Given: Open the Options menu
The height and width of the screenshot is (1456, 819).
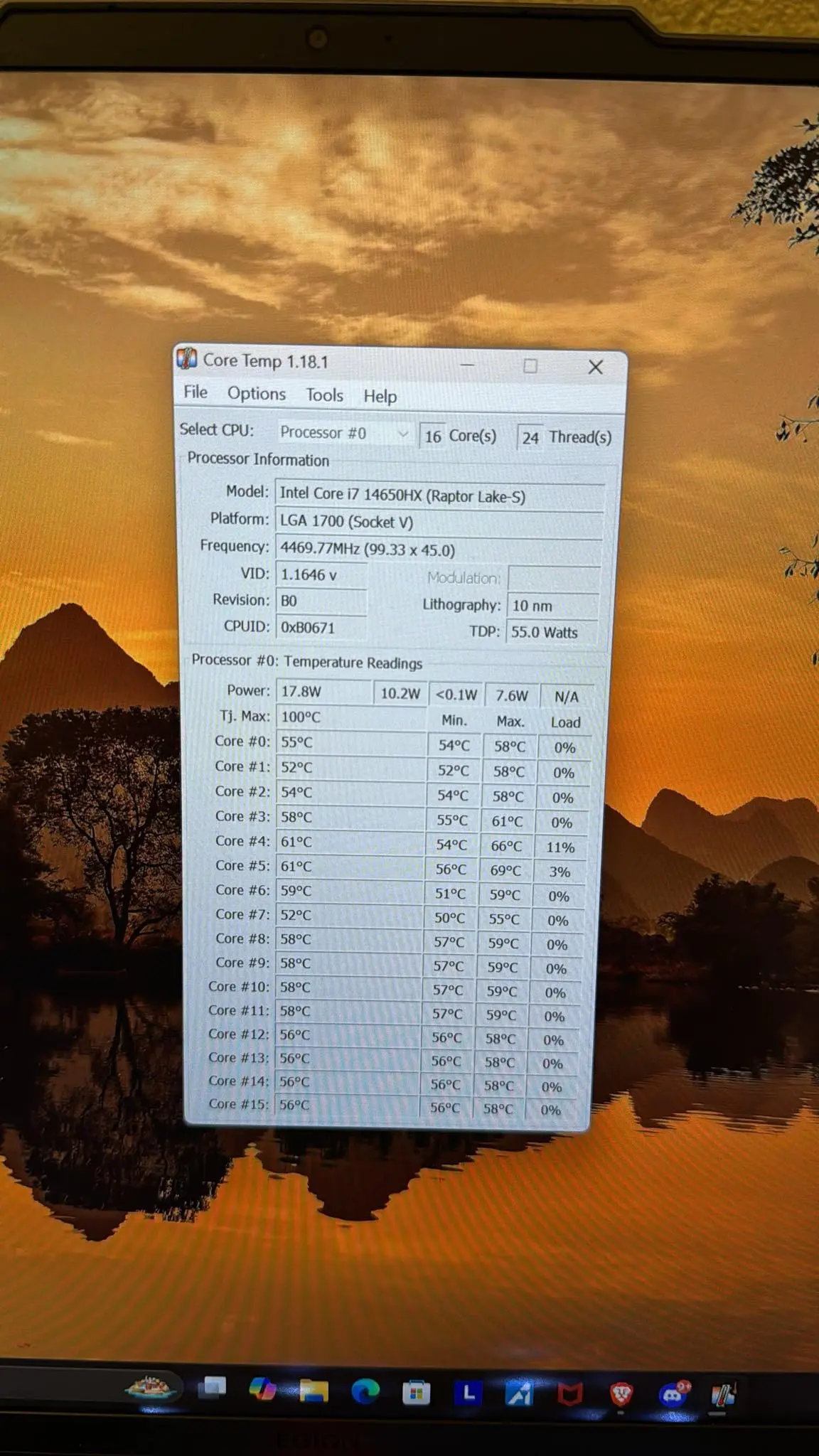Looking at the screenshot, I should point(257,393).
